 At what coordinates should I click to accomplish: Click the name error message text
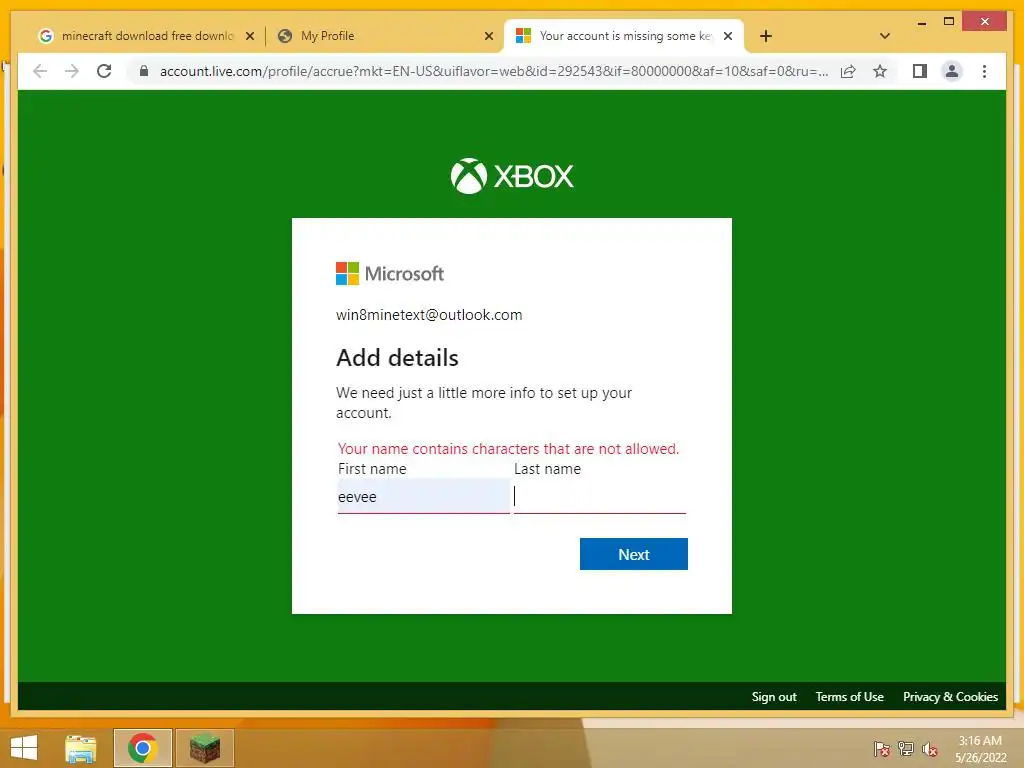[x=508, y=449]
